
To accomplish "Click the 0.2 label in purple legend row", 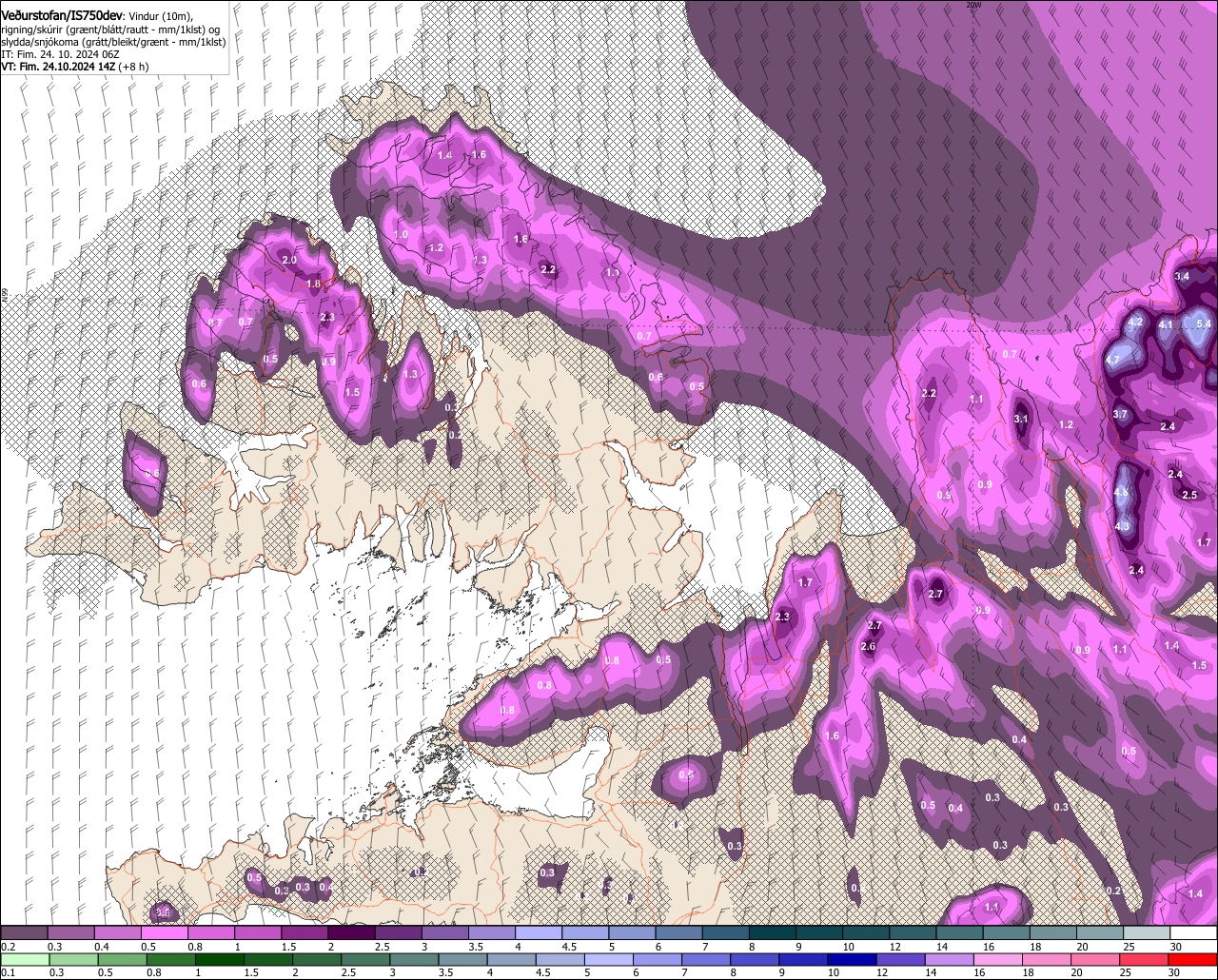I will (8, 947).
